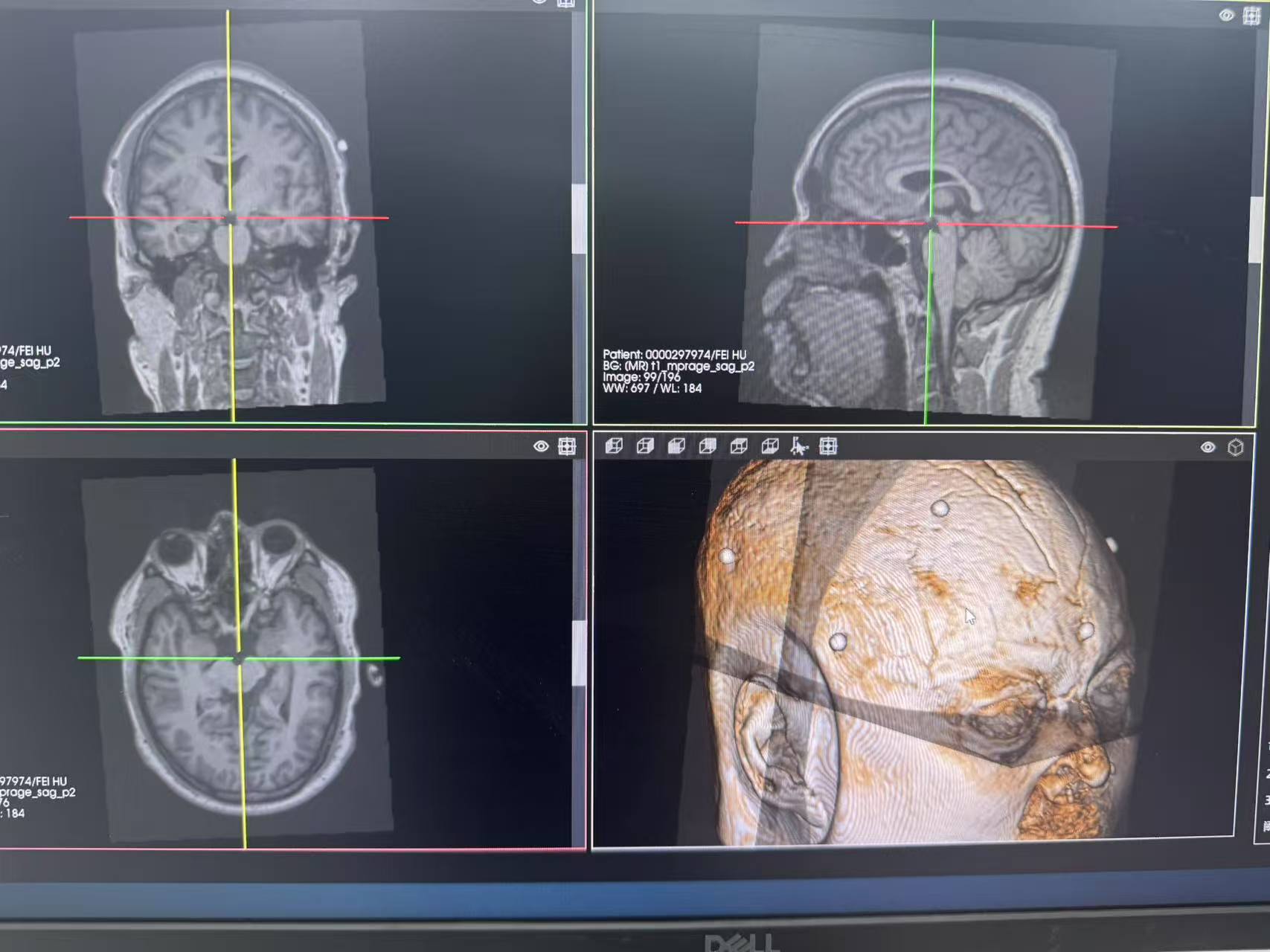Choose the sixth cube orientation icon in 3D toolbar
Image resolution: width=1270 pixels, height=952 pixels.
click(770, 446)
